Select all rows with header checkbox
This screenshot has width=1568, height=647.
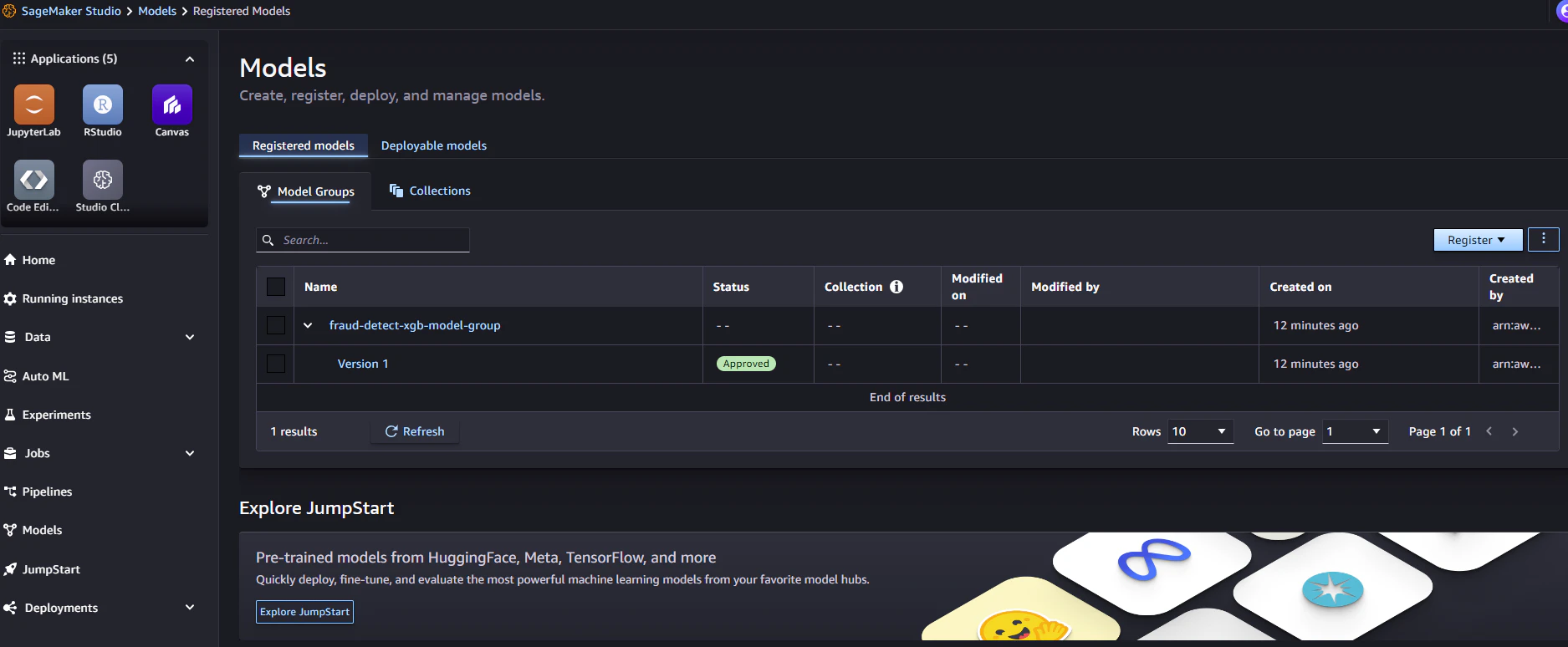pyautogui.click(x=276, y=287)
